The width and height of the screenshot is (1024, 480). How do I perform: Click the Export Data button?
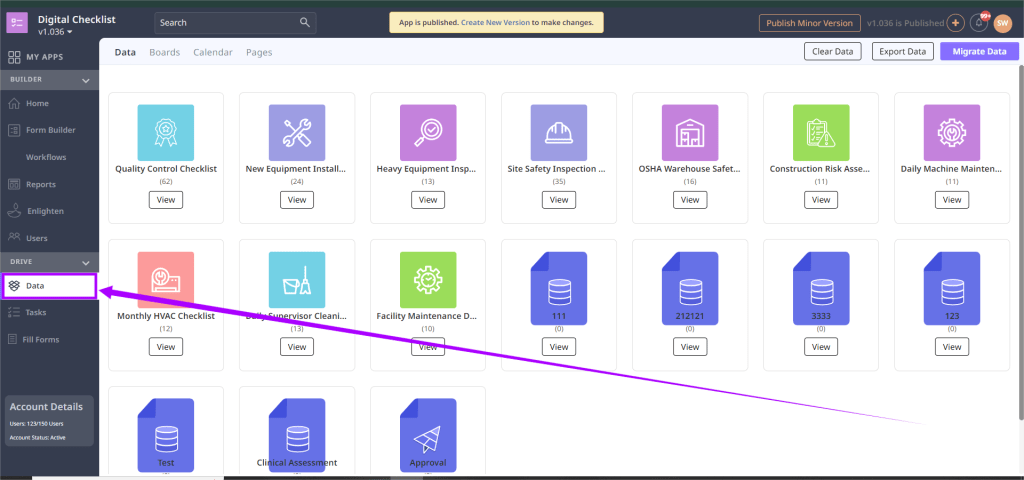[x=902, y=52]
